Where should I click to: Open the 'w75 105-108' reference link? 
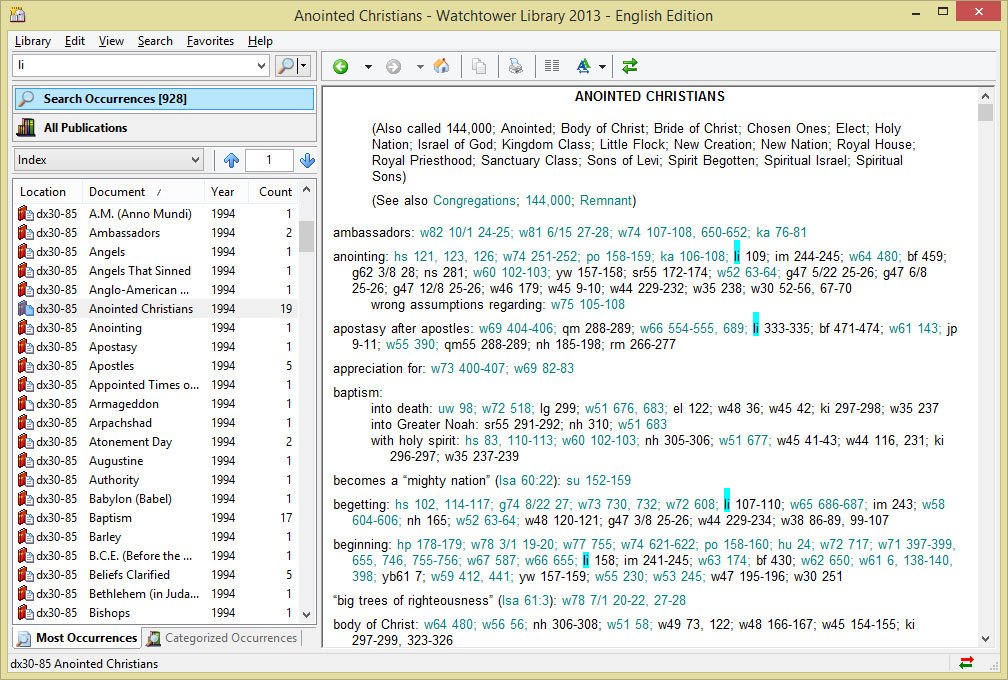(588, 305)
